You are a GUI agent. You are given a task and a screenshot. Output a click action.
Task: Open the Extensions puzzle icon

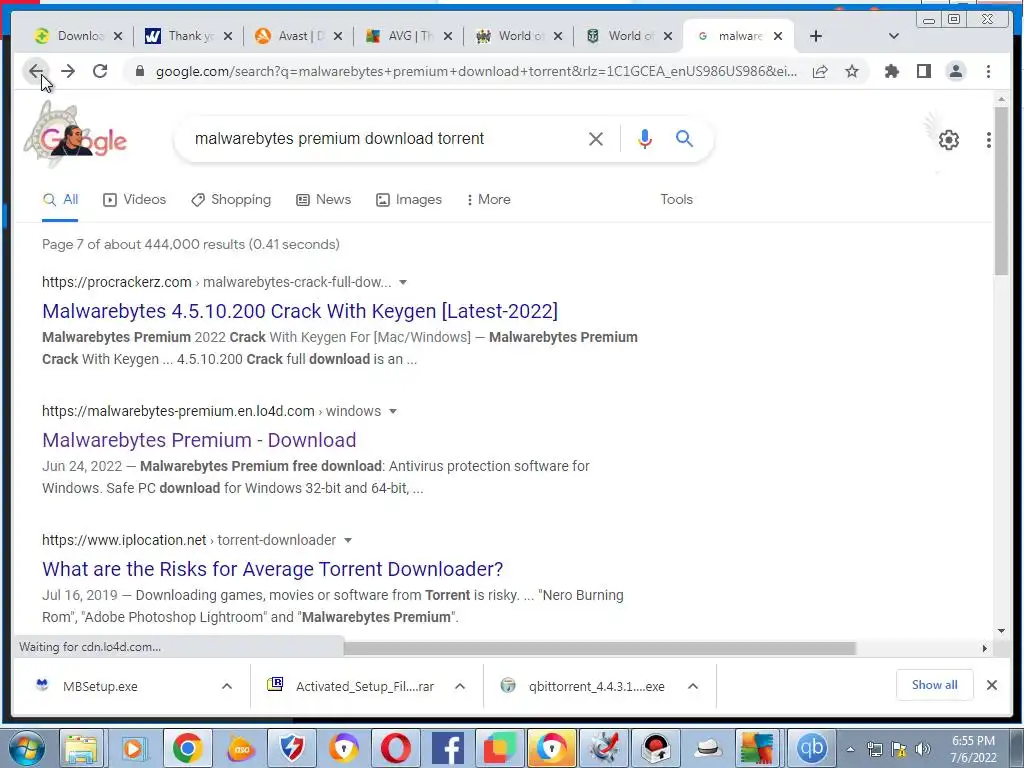[x=891, y=71]
